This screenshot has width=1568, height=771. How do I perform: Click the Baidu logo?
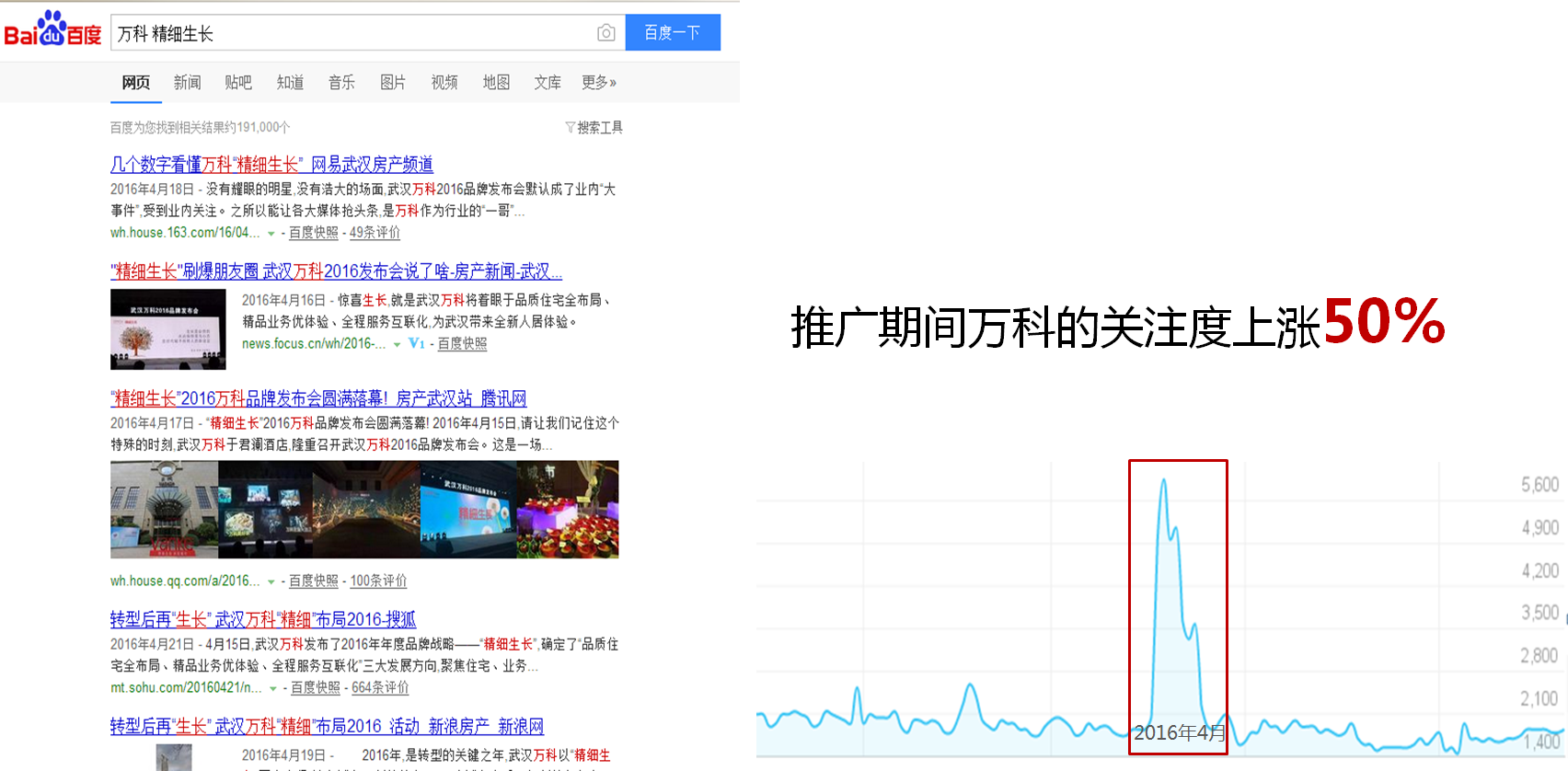click(x=52, y=30)
